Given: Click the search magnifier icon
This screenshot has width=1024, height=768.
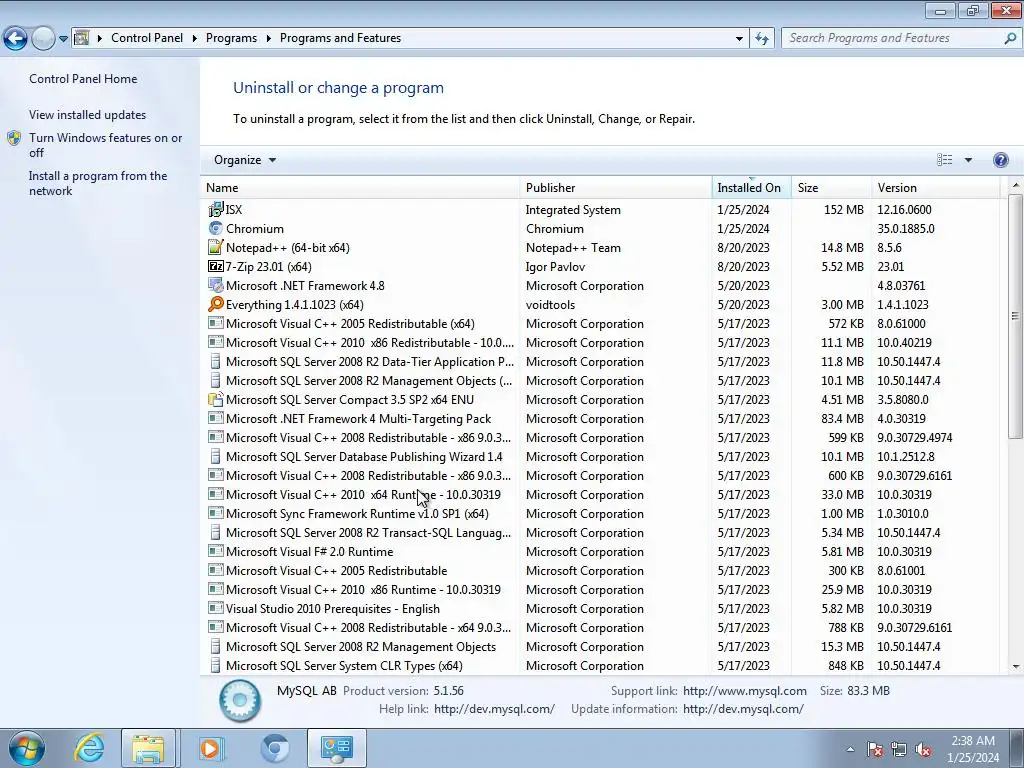Looking at the screenshot, I should click(1010, 38).
